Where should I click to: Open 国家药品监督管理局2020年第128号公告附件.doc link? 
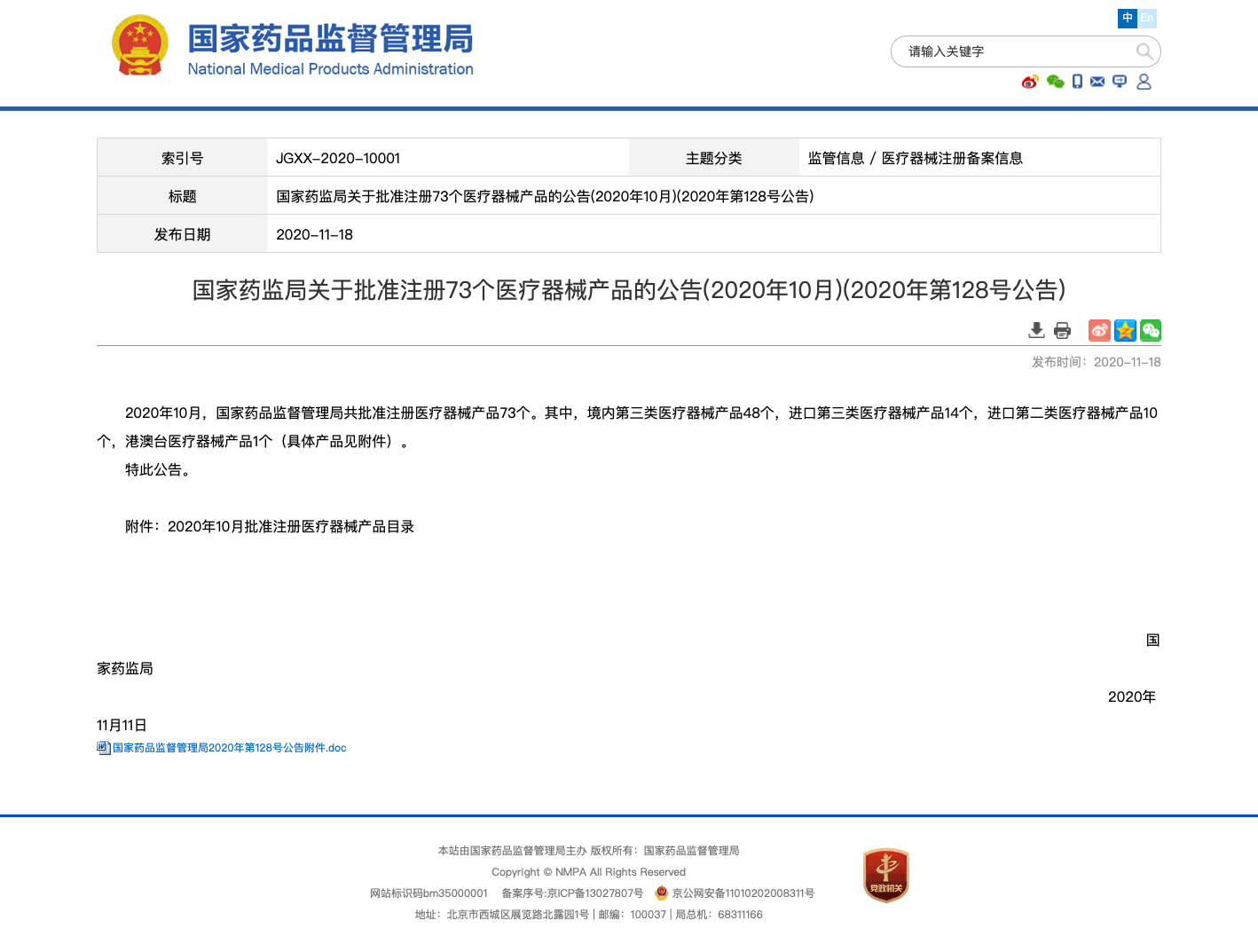tap(230, 748)
